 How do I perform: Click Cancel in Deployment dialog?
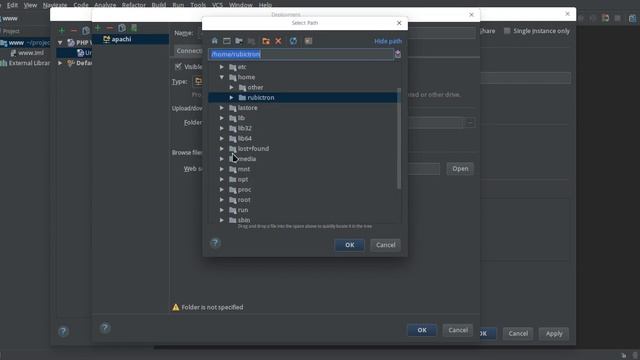(458, 330)
